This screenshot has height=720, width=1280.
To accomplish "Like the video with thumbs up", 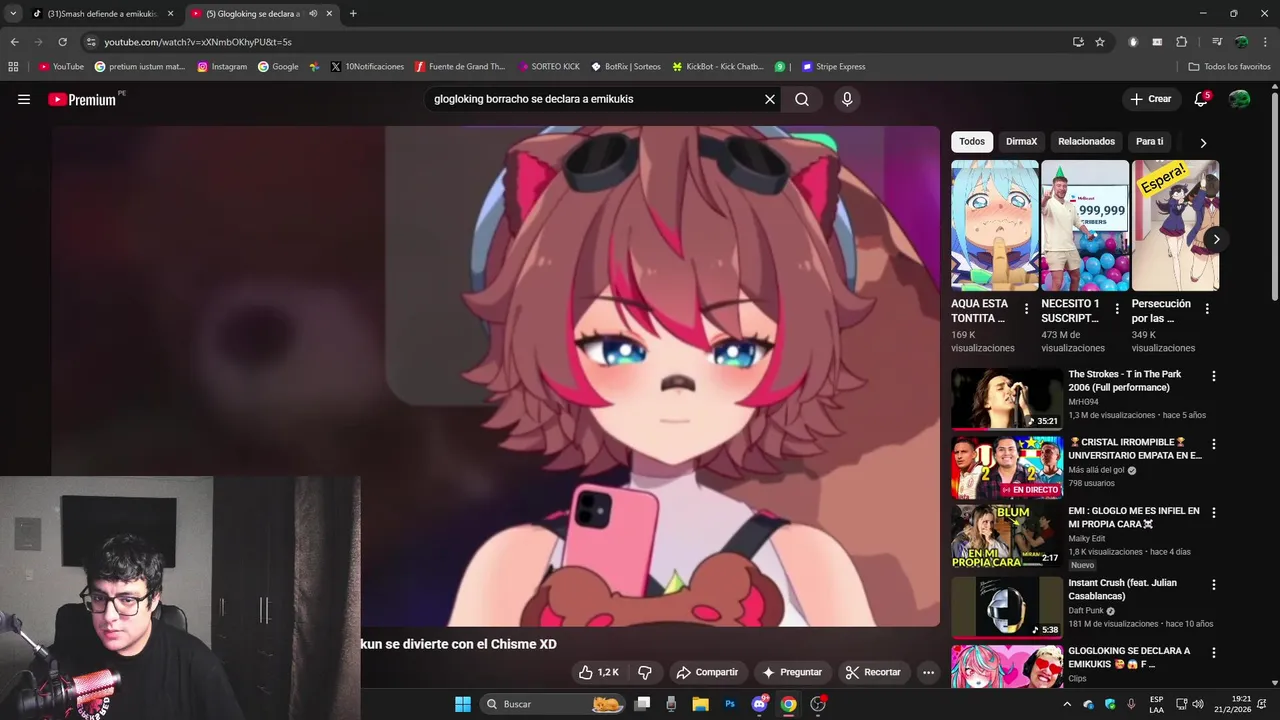I will [599, 672].
